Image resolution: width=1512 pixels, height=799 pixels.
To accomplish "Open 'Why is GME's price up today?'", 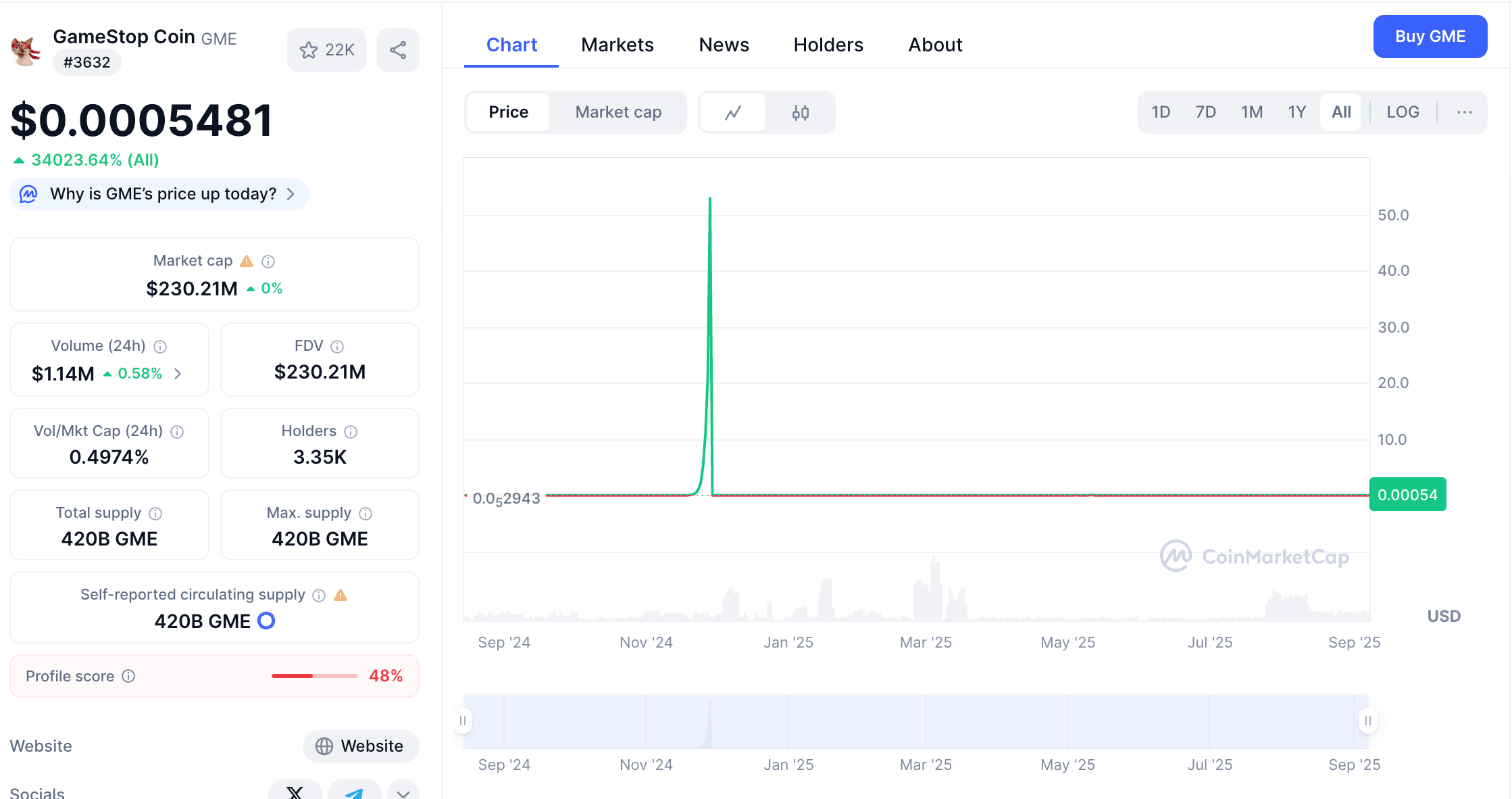I will (159, 194).
